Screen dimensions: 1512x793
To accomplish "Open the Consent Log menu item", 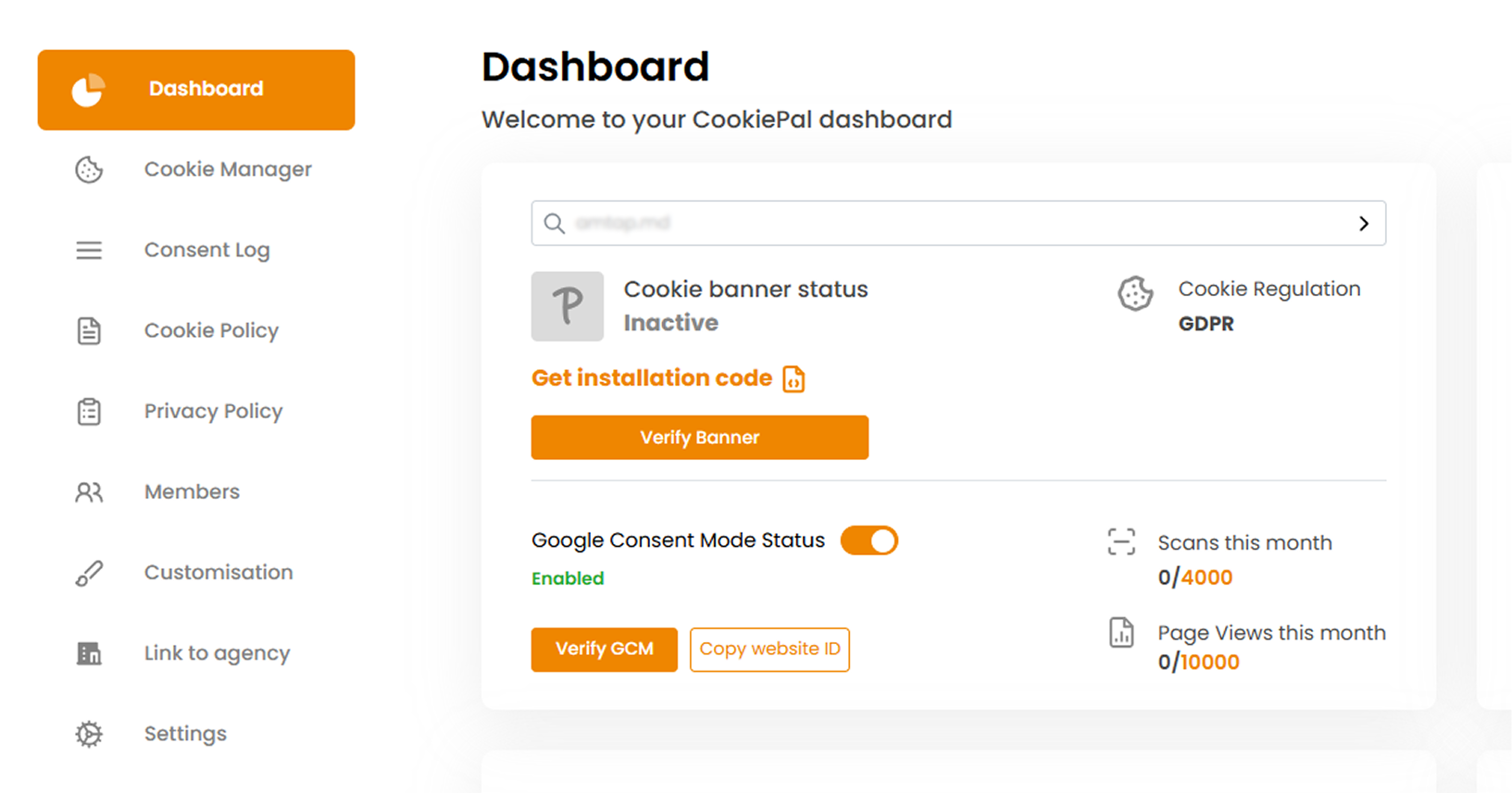I will [x=206, y=250].
